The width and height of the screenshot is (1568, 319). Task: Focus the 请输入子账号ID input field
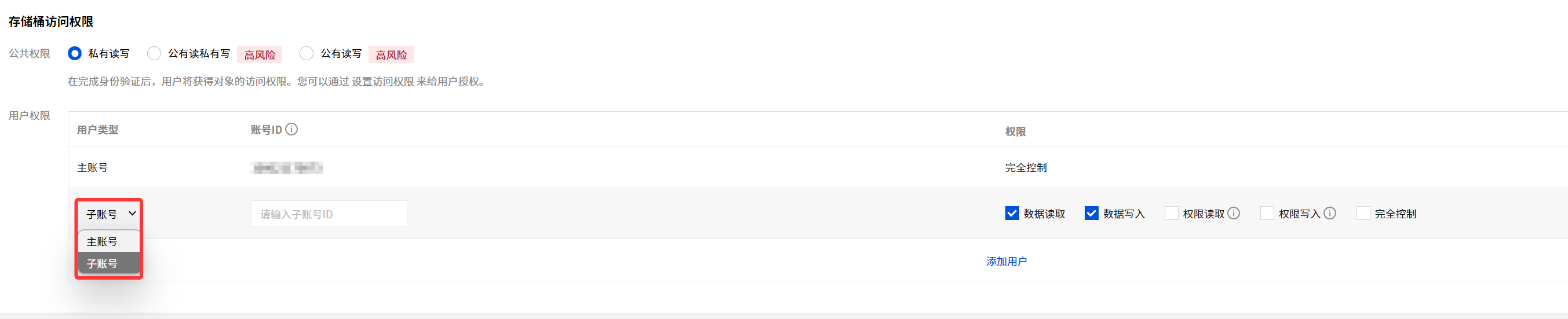(x=329, y=214)
